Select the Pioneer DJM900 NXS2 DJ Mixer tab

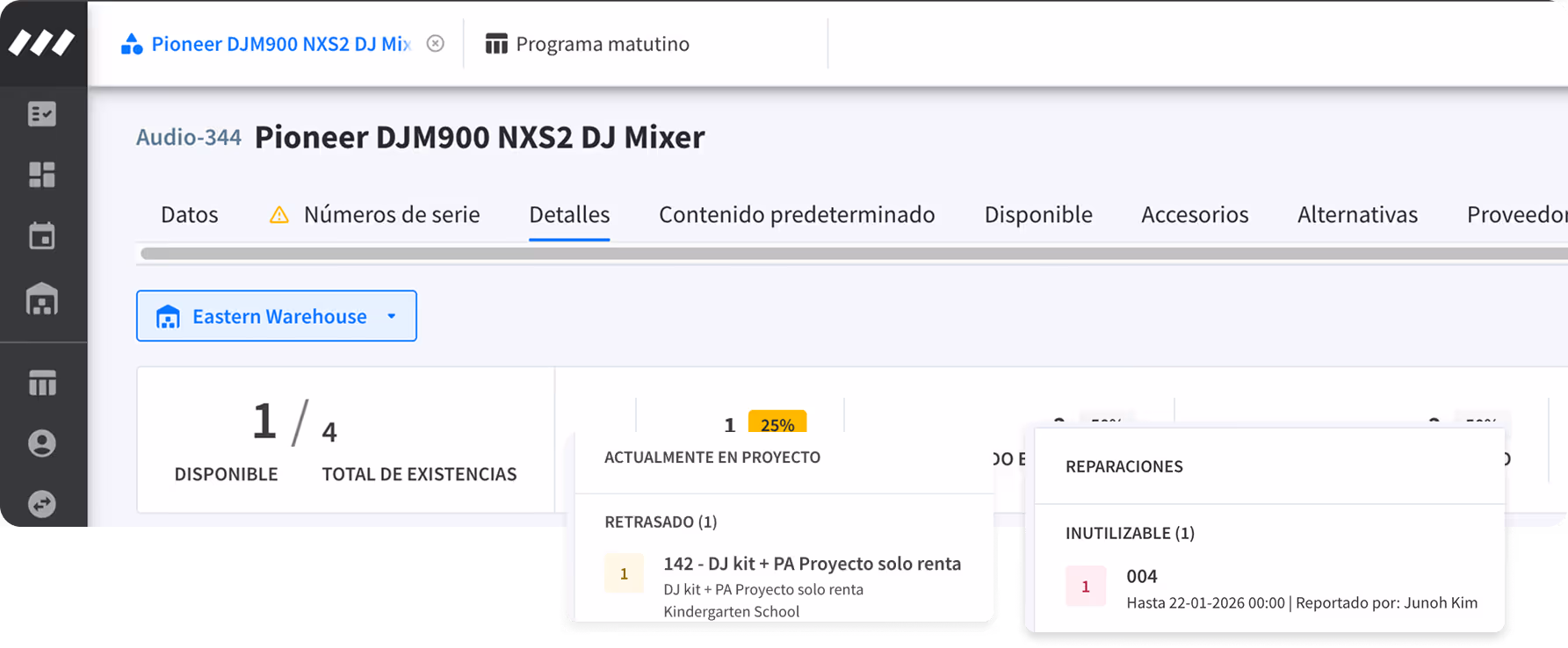click(x=281, y=44)
